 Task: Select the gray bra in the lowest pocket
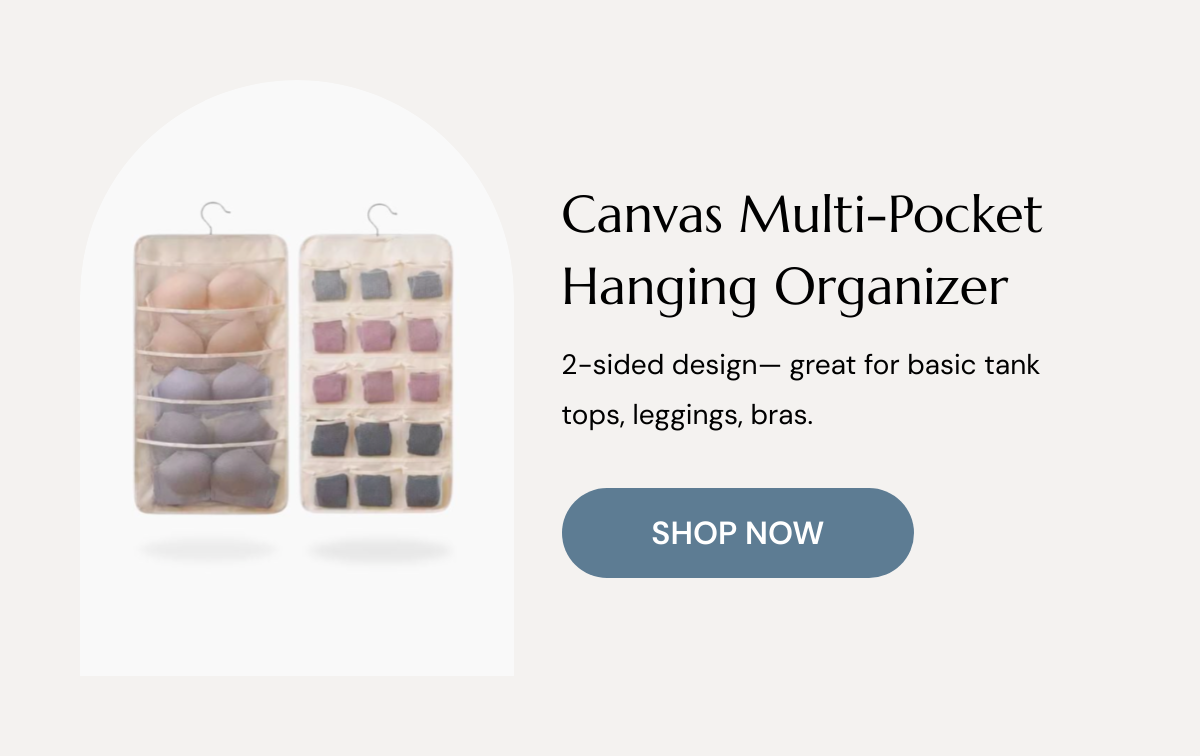(211, 476)
